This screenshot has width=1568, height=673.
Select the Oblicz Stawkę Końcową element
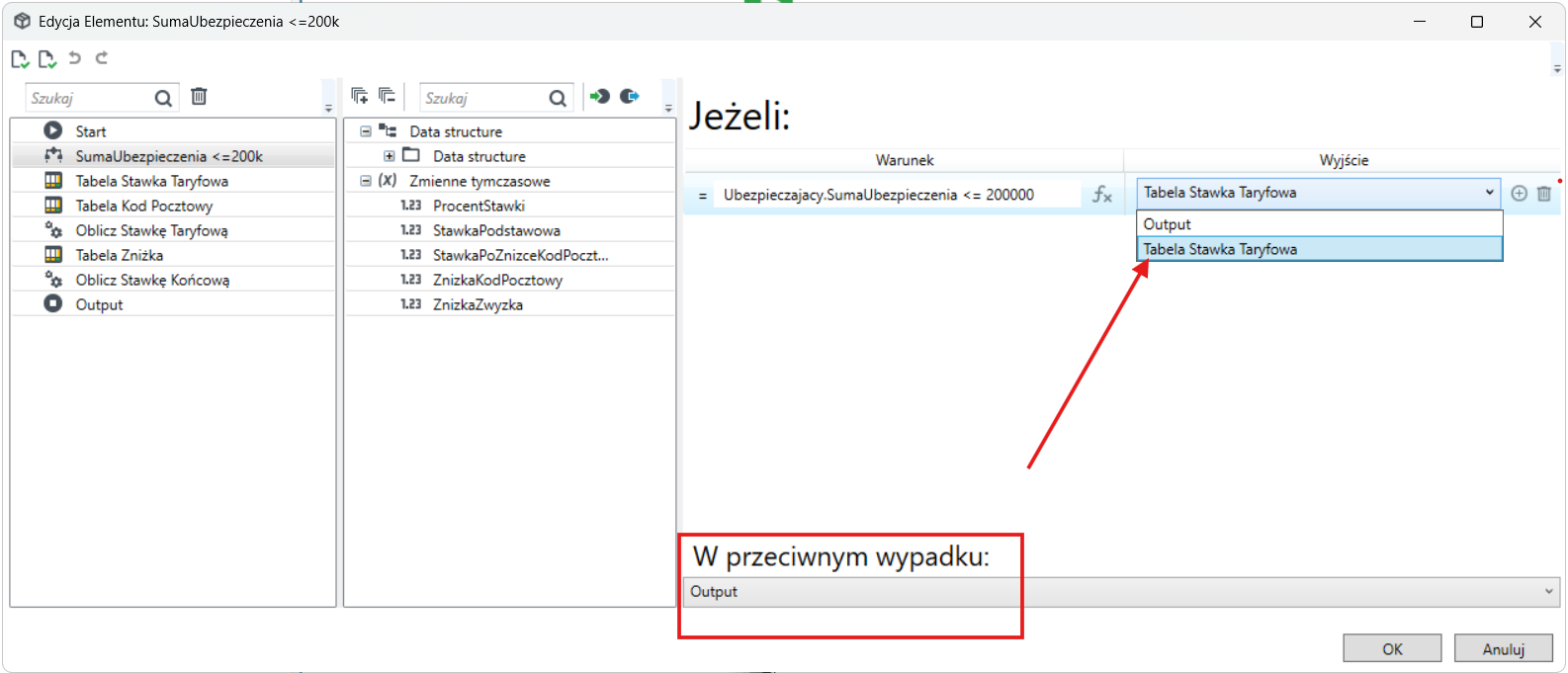(173, 280)
